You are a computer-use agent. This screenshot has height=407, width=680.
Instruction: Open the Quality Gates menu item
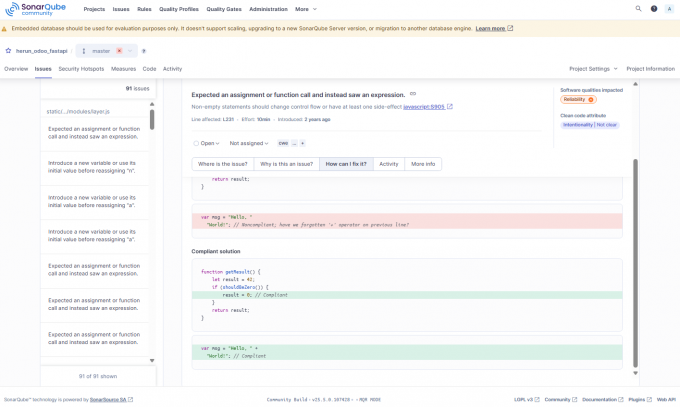[x=222, y=8]
